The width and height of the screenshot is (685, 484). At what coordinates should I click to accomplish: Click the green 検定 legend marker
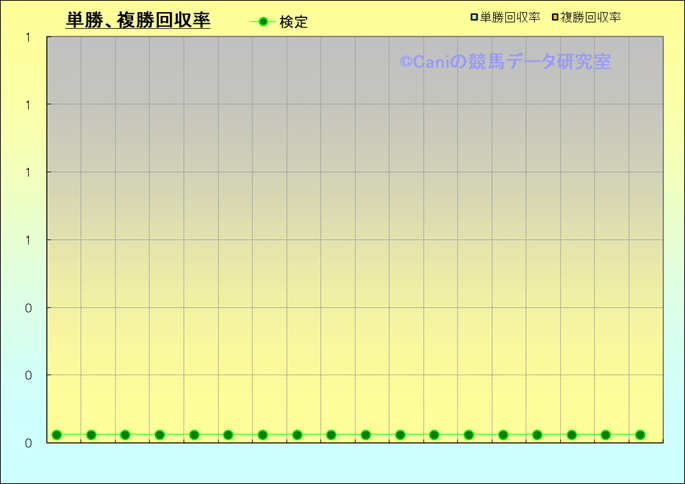[262, 21]
